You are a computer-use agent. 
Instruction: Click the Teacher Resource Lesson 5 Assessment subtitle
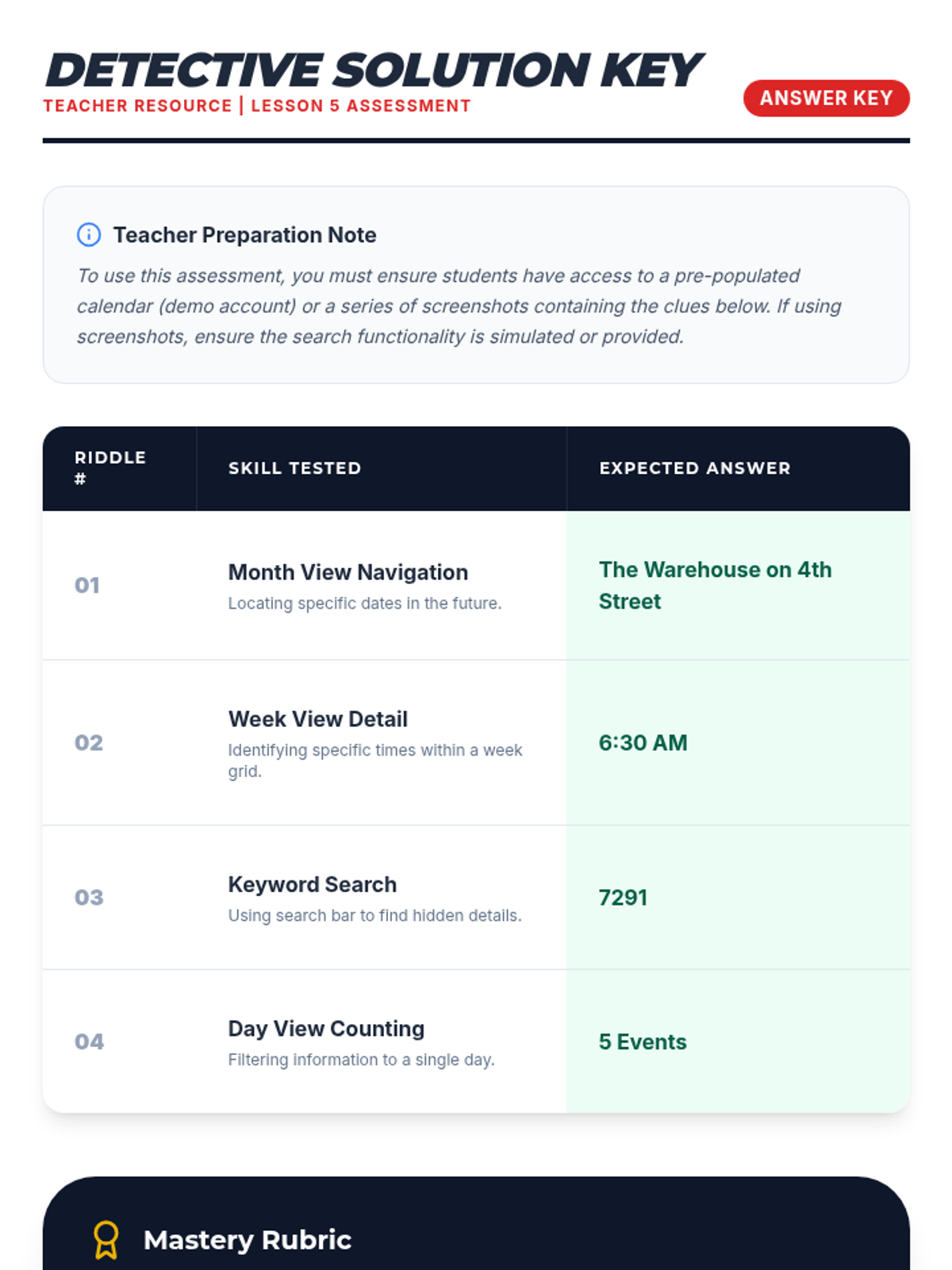coord(257,106)
